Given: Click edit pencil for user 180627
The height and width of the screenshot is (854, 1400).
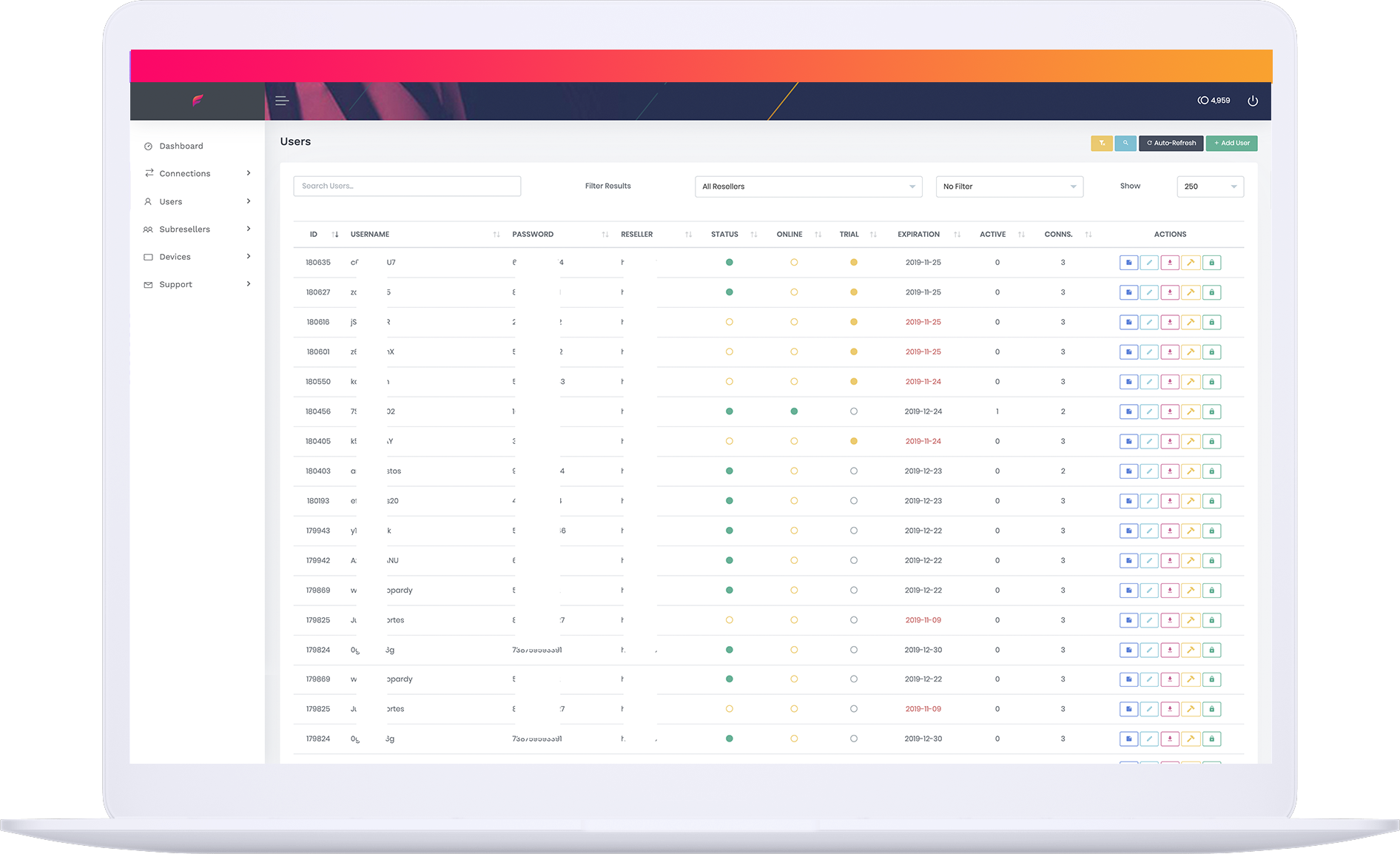Looking at the screenshot, I should [x=1149, y=292].
